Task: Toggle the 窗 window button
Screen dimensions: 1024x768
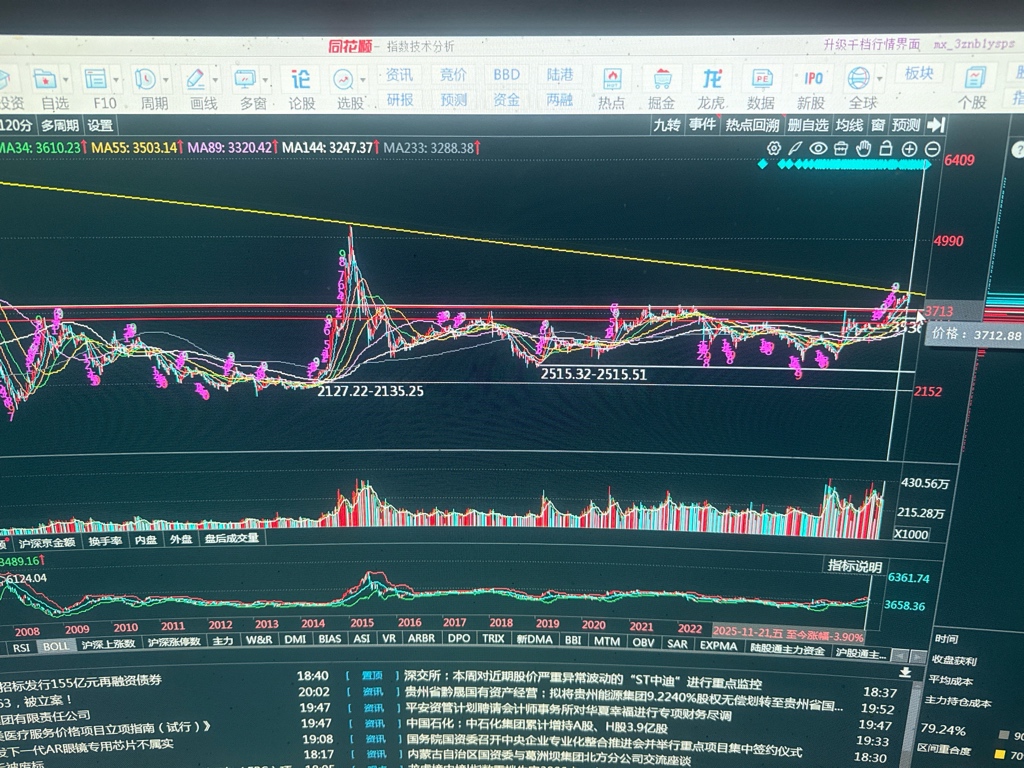Action: [878, 125]
